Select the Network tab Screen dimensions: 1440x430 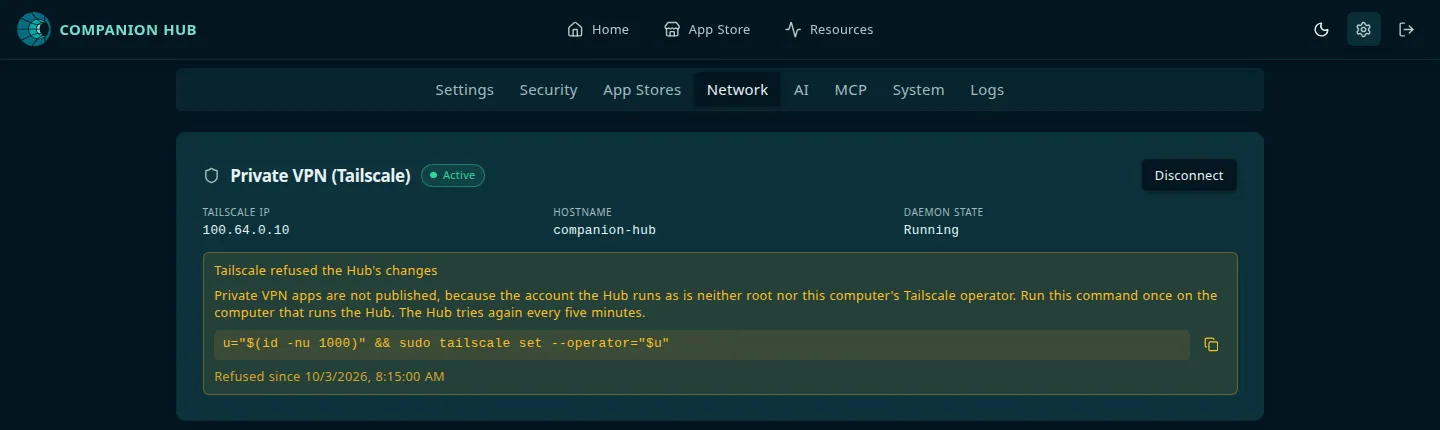coord(737,90)
